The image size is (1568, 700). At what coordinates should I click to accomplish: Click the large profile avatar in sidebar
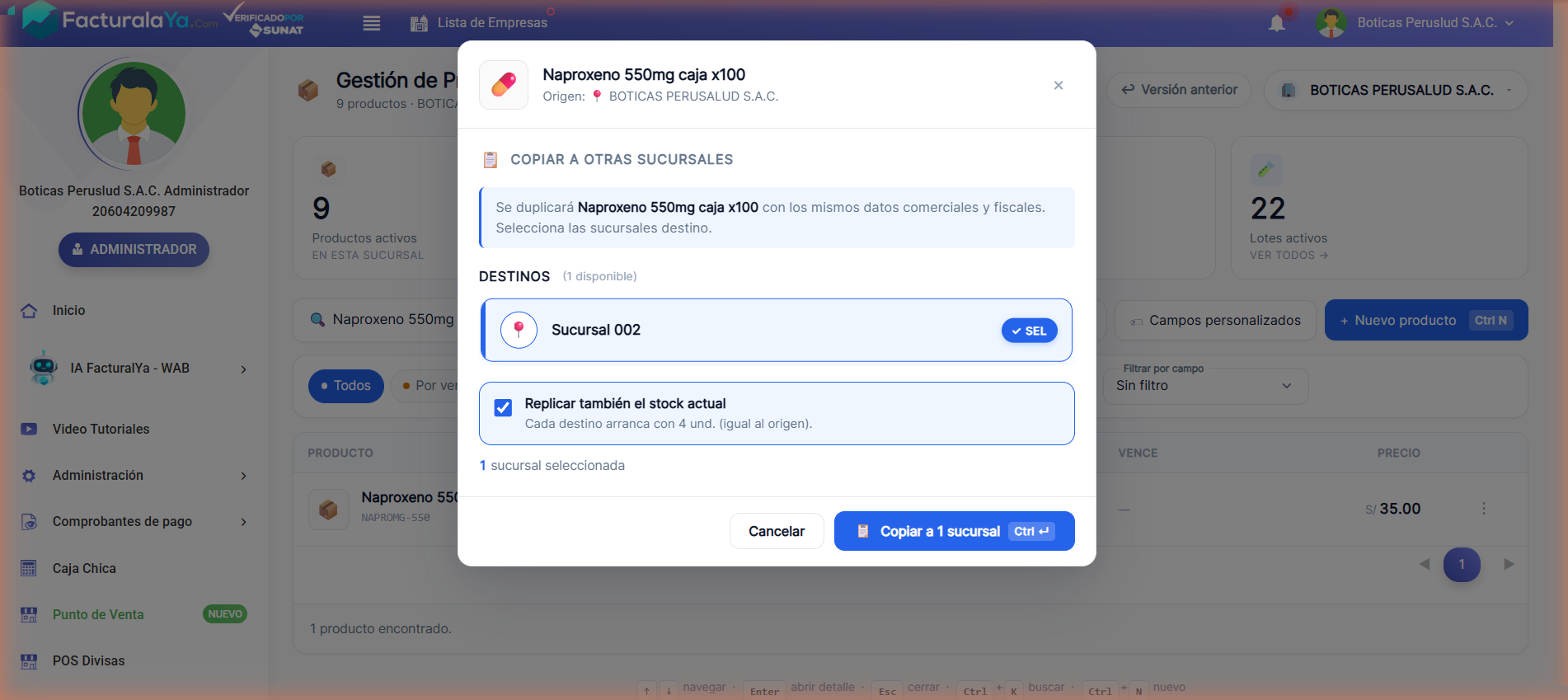point(134,114)
